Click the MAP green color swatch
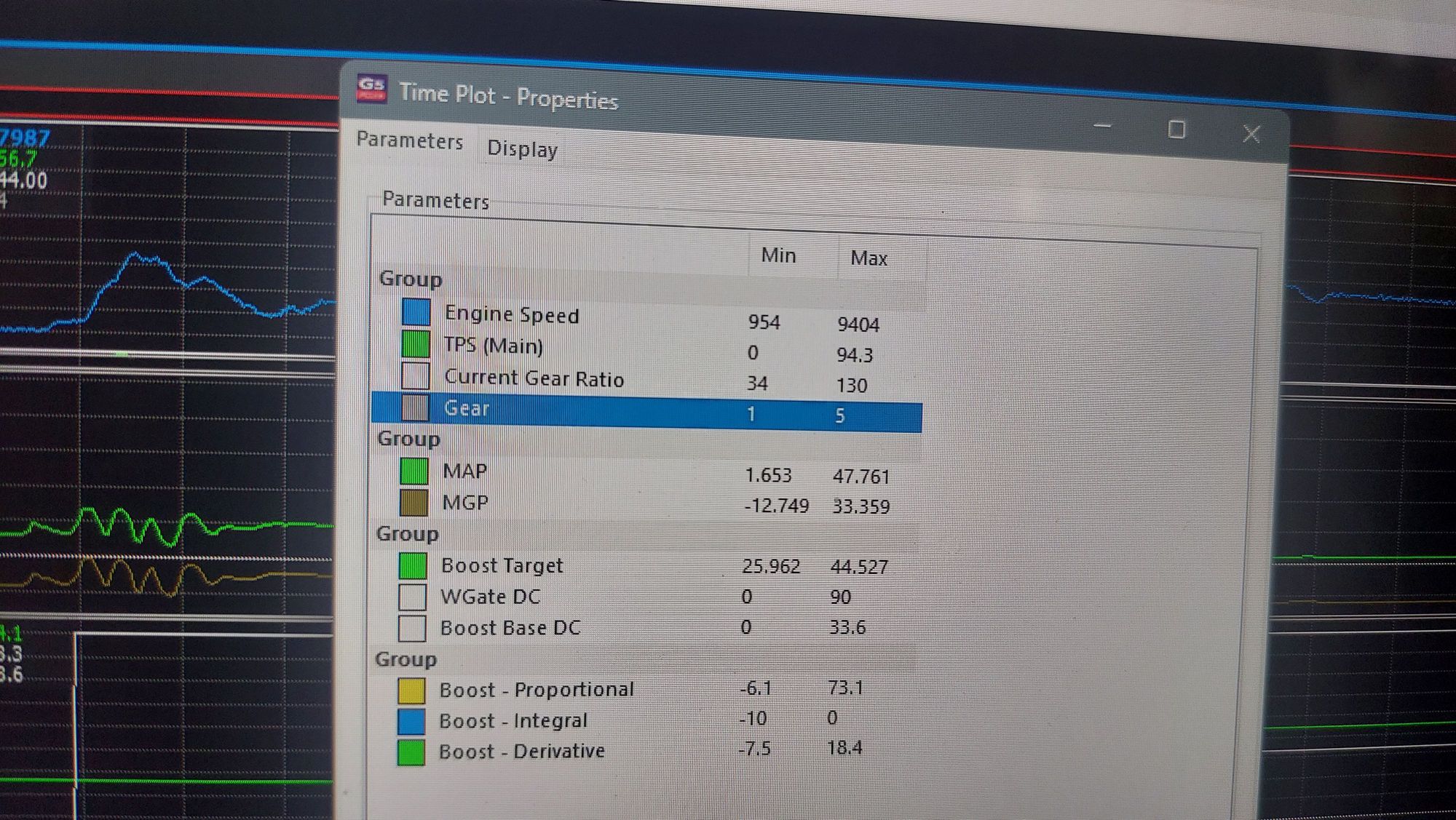1456x820 pixels. tap(414, 471)
